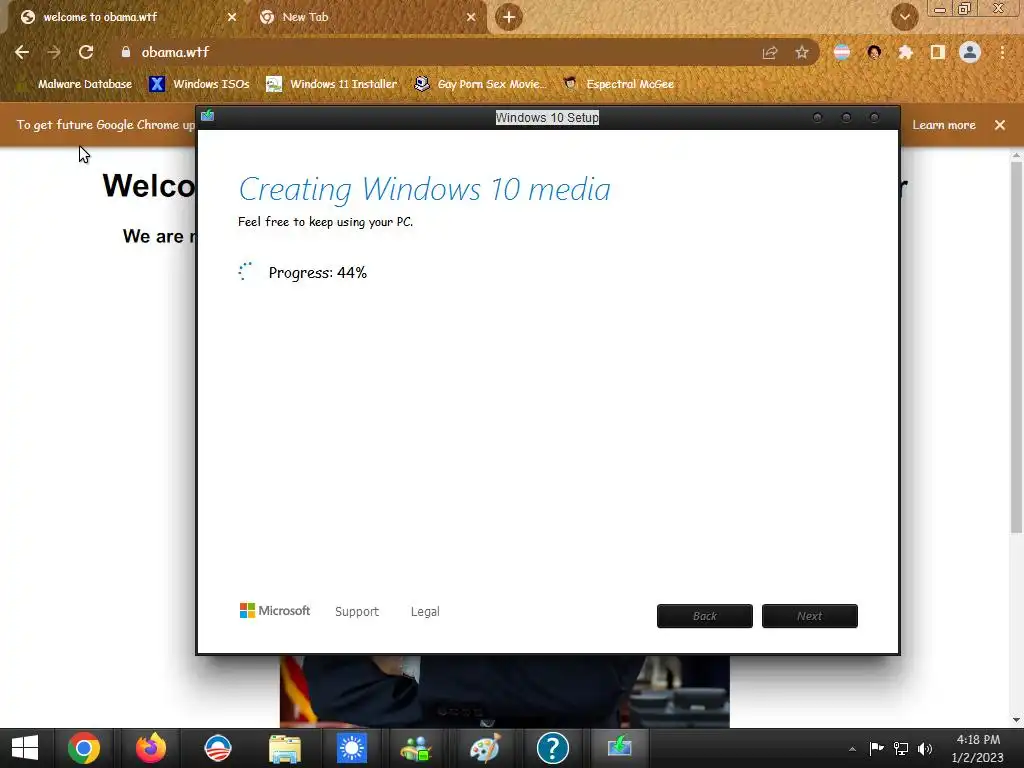Screen dimensions: 1024x768
Task: Open the volume speaker tray icon
Action: 925,748
